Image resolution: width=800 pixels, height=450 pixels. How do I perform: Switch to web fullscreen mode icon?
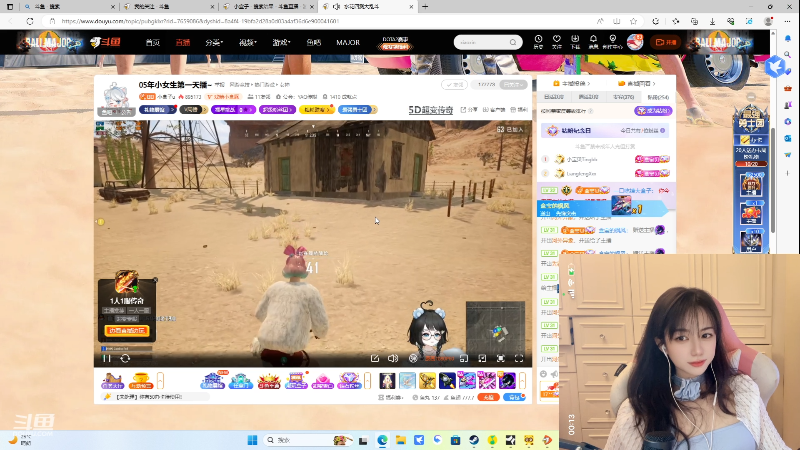pos(501,359)
